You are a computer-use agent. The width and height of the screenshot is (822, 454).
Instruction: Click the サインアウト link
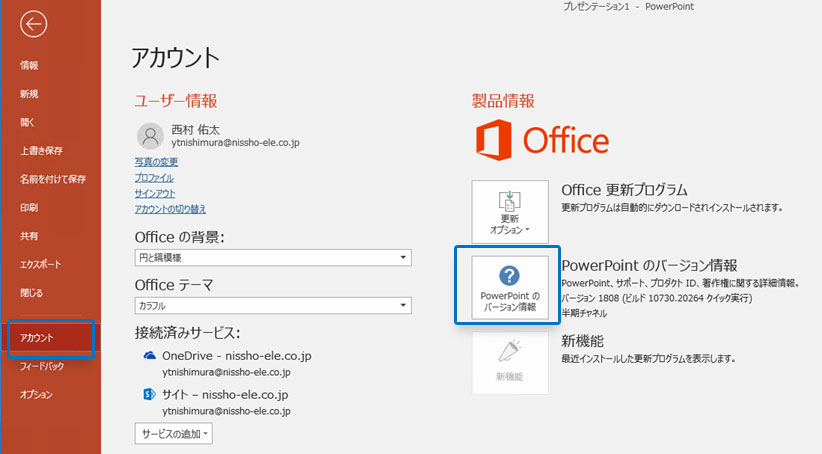pos(155,193)
